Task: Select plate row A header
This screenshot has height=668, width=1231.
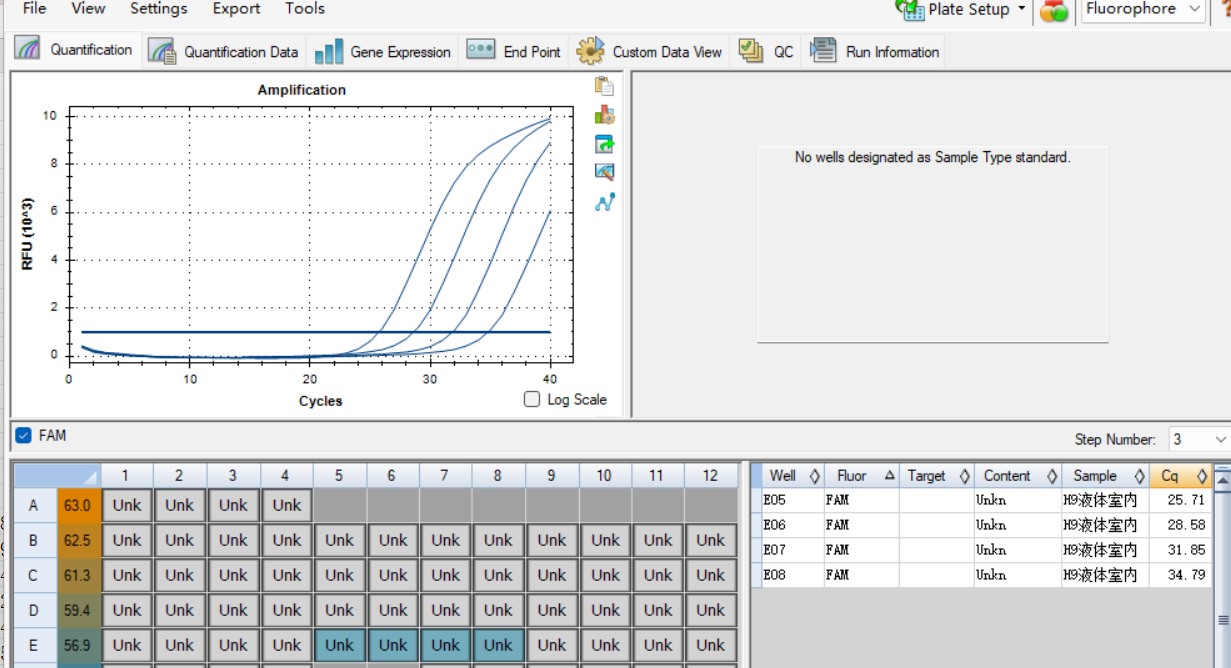Action: (x=33, y=506)
